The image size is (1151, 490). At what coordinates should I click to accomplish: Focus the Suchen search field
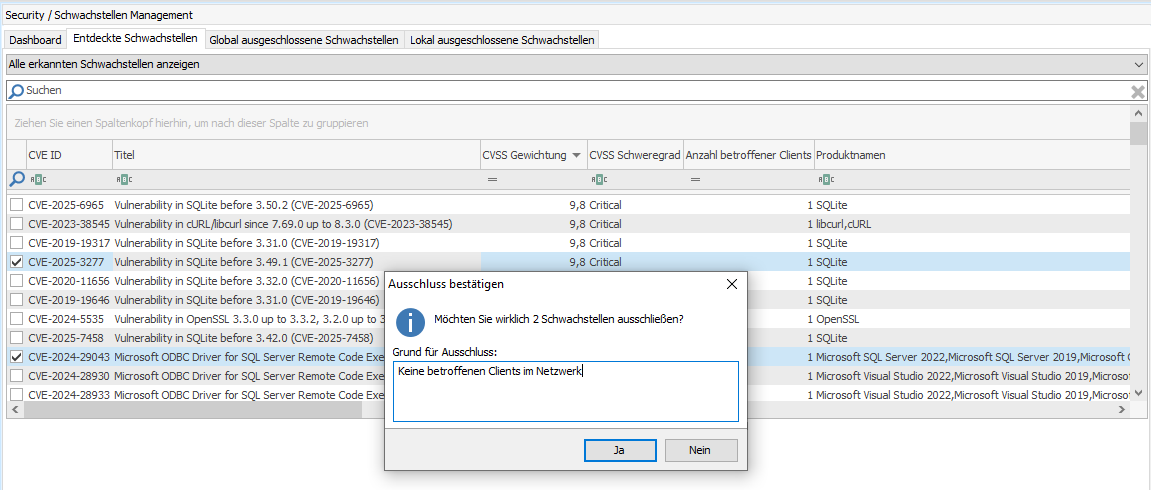(576, 91)
